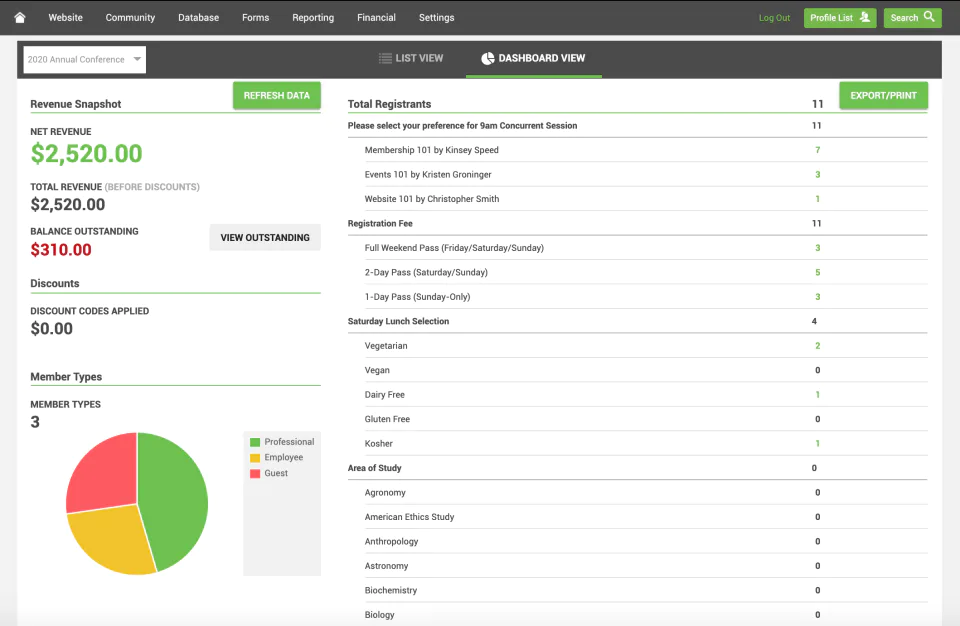
Task: Click the Export/Print button
Action: [883, 96]
